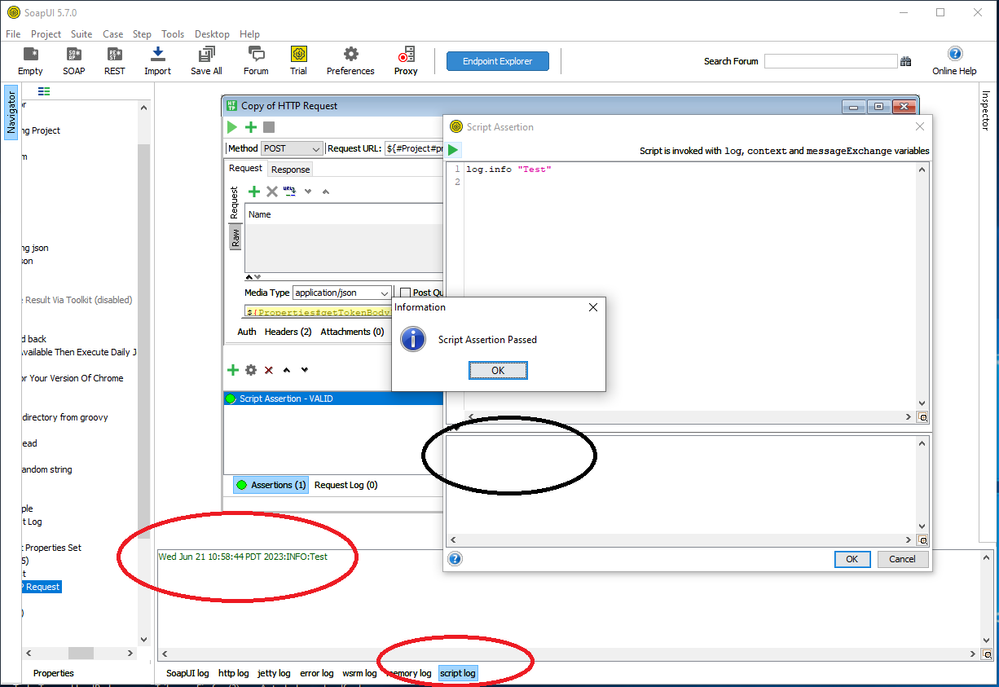This screenshot has height=687, width=999.
Task: Delete the selected assertion with the red X
Action: [x=269, y=370]
